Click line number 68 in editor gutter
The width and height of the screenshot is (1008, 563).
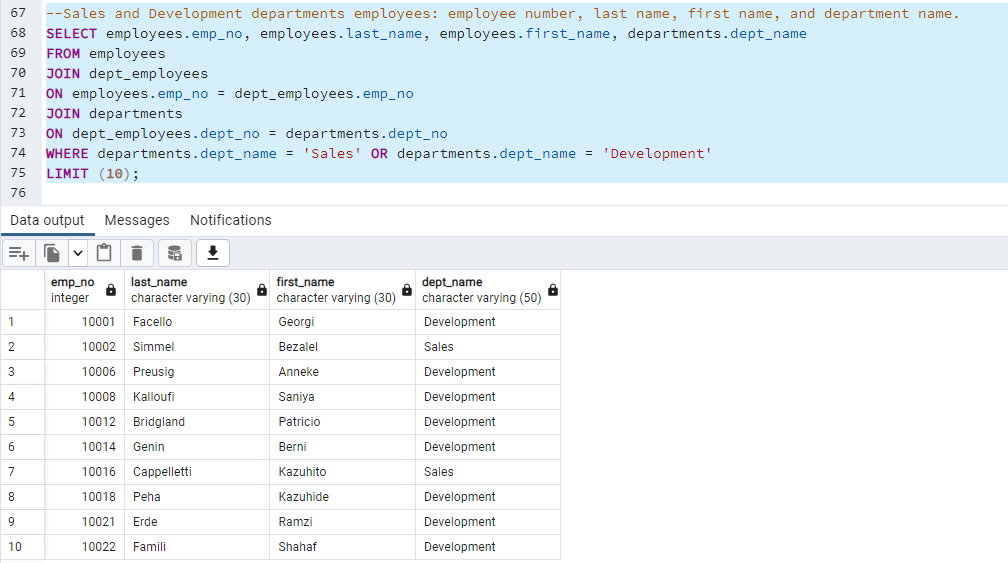[x=18, y=33]
